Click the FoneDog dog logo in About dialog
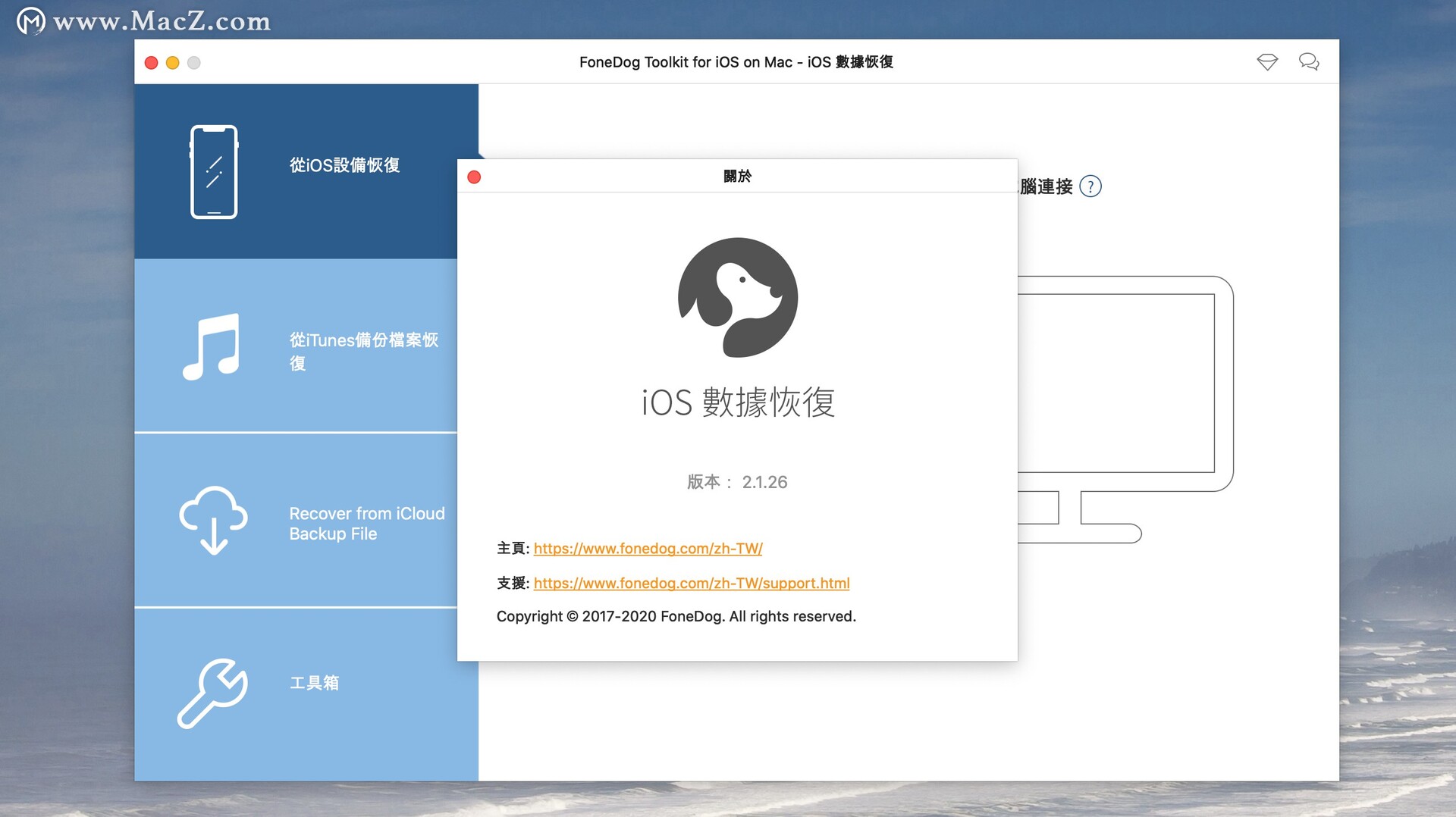The height and width of the screenshot is (817, 1456). tap(738, 297)
